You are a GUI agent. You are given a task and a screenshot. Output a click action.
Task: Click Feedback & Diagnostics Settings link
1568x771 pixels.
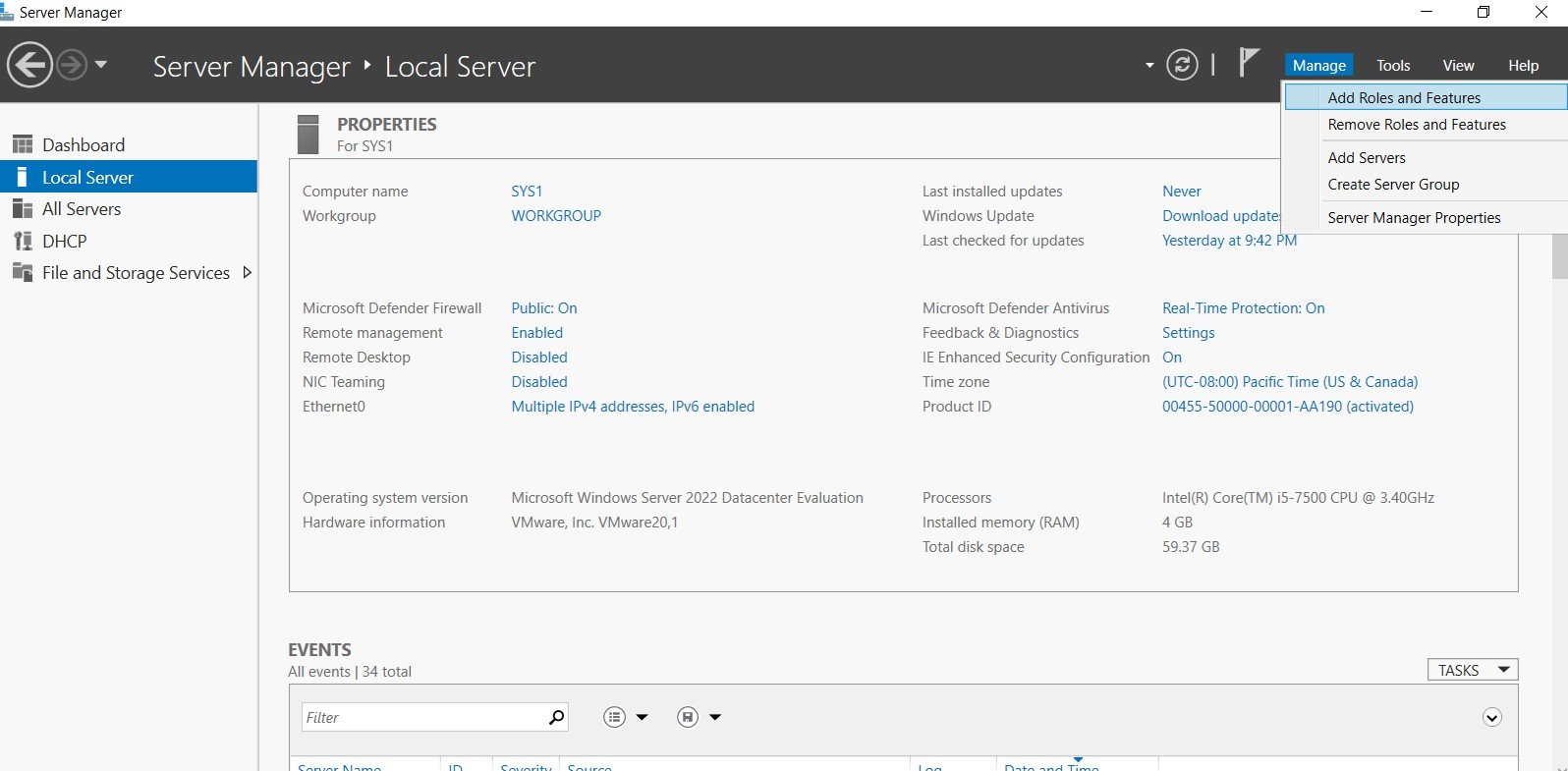1189,333
